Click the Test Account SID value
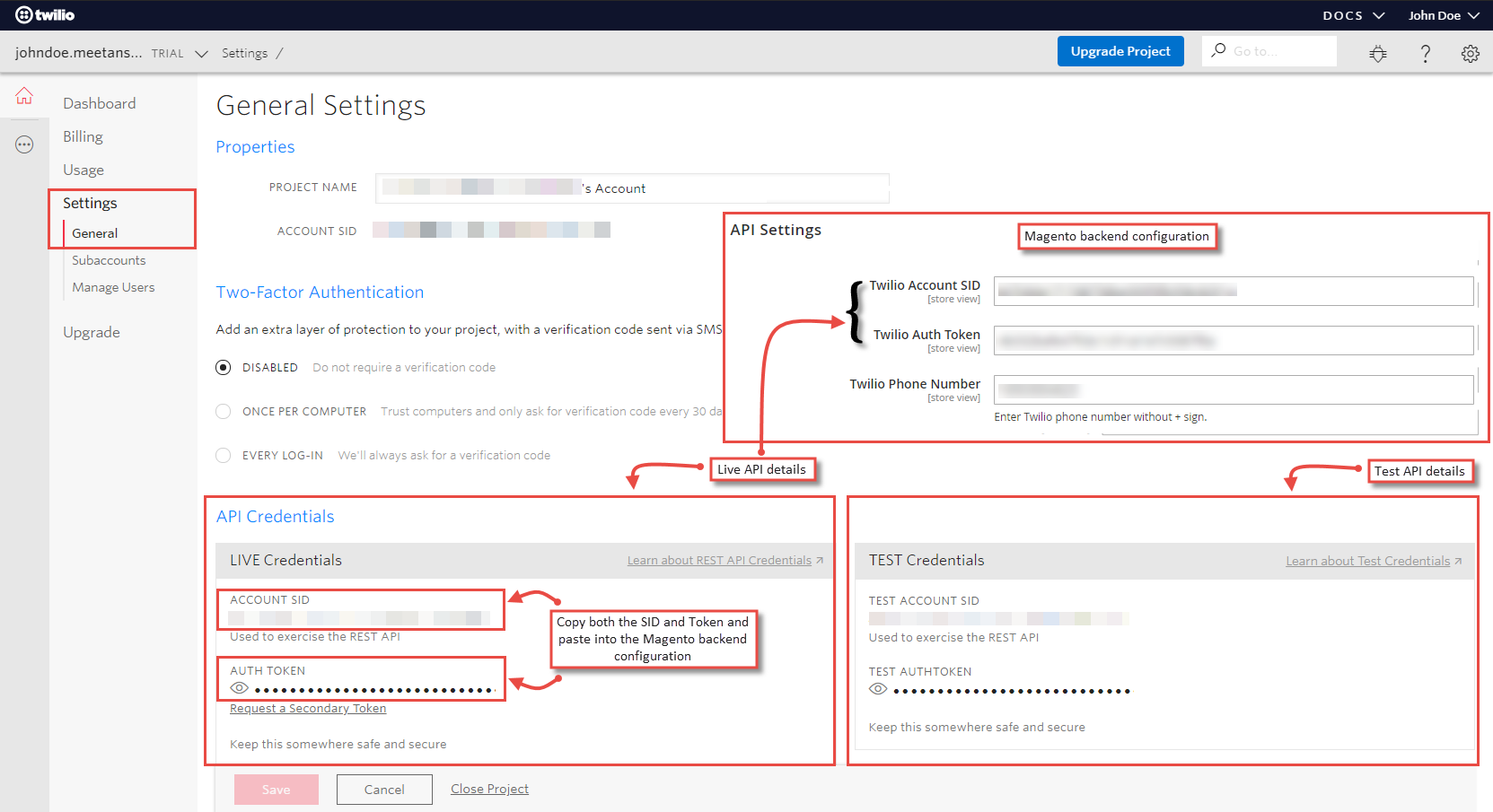 [x=998, y=618]
